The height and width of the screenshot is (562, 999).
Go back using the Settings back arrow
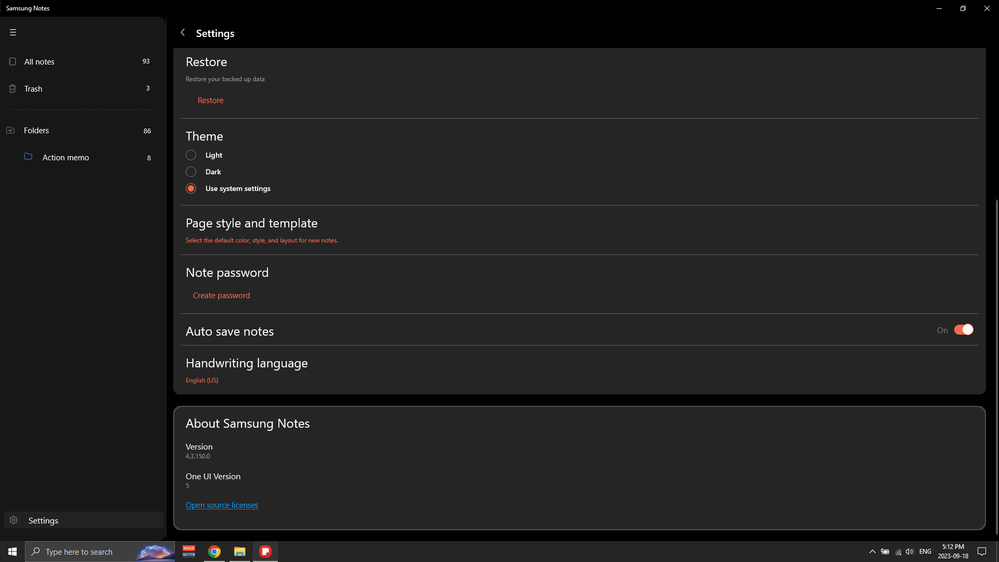click(183, 33)
